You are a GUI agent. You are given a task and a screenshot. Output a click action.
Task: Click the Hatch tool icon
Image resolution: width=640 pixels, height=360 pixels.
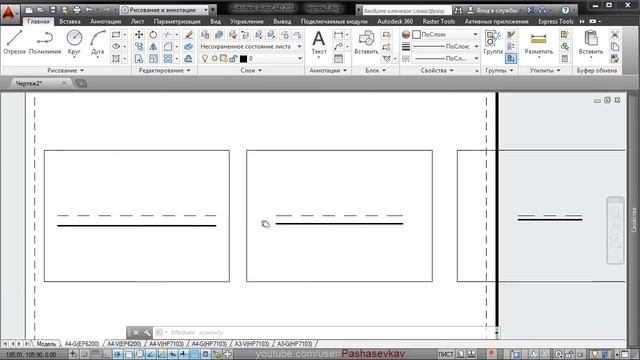[116, 59]
